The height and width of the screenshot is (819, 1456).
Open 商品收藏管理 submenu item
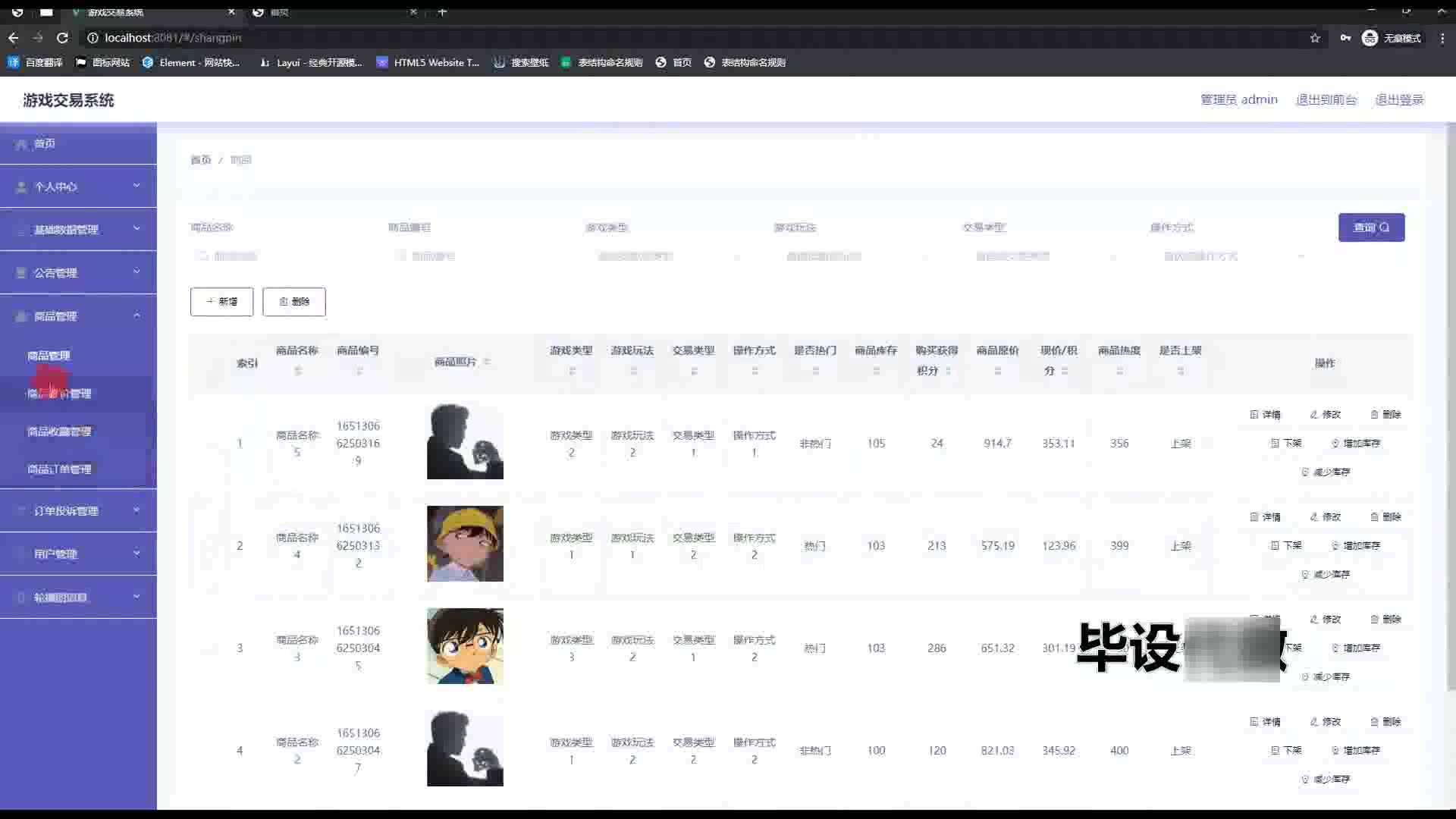[59, 431]
